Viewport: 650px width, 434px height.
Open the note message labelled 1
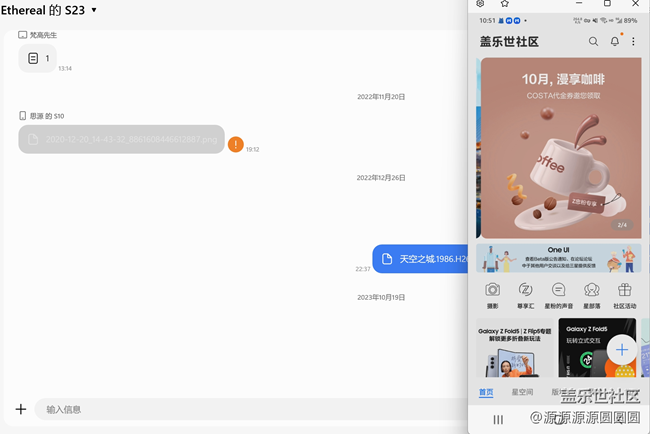(x=38, y=59)
